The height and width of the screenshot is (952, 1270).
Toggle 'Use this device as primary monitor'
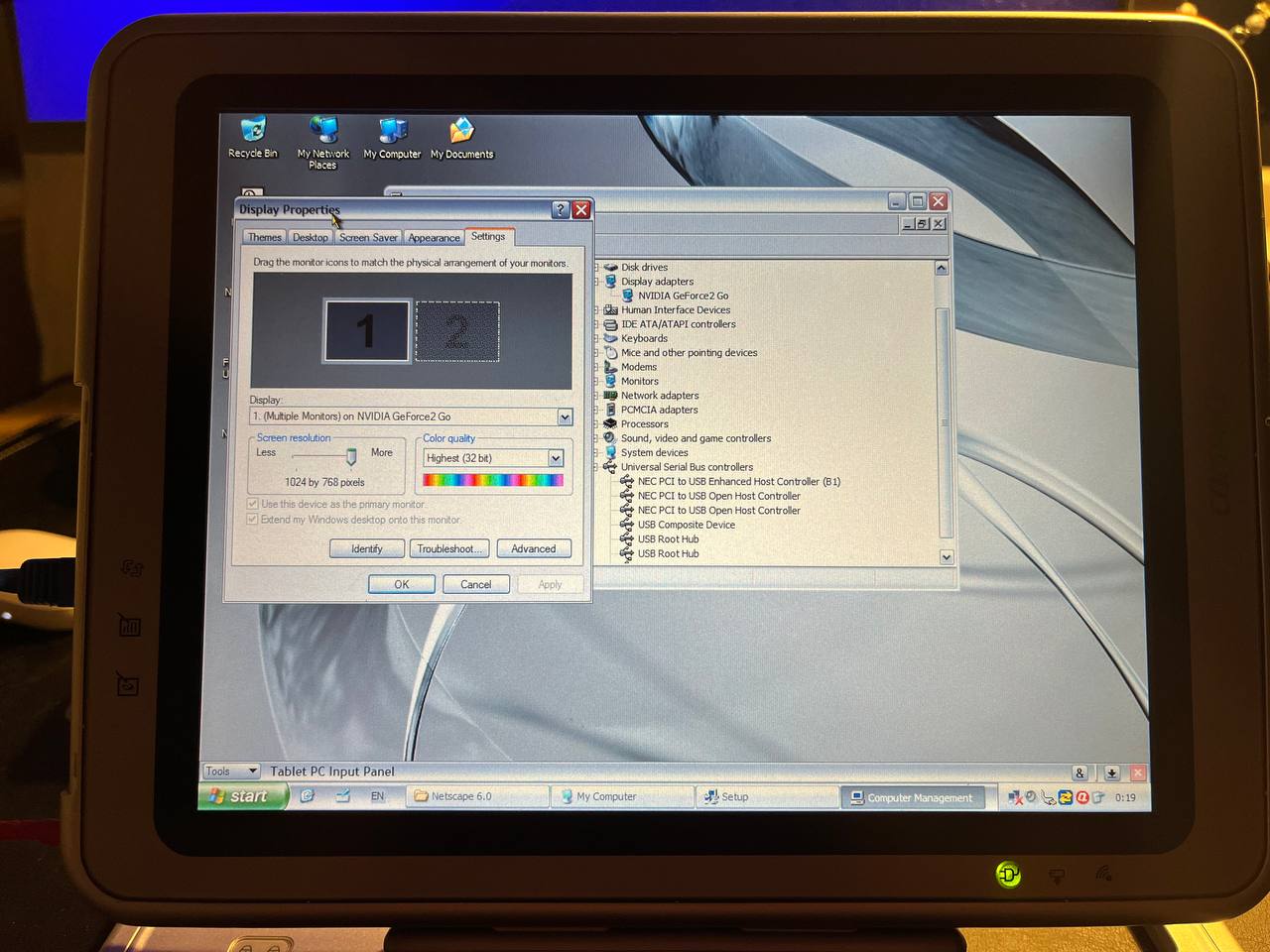(253, 505)
